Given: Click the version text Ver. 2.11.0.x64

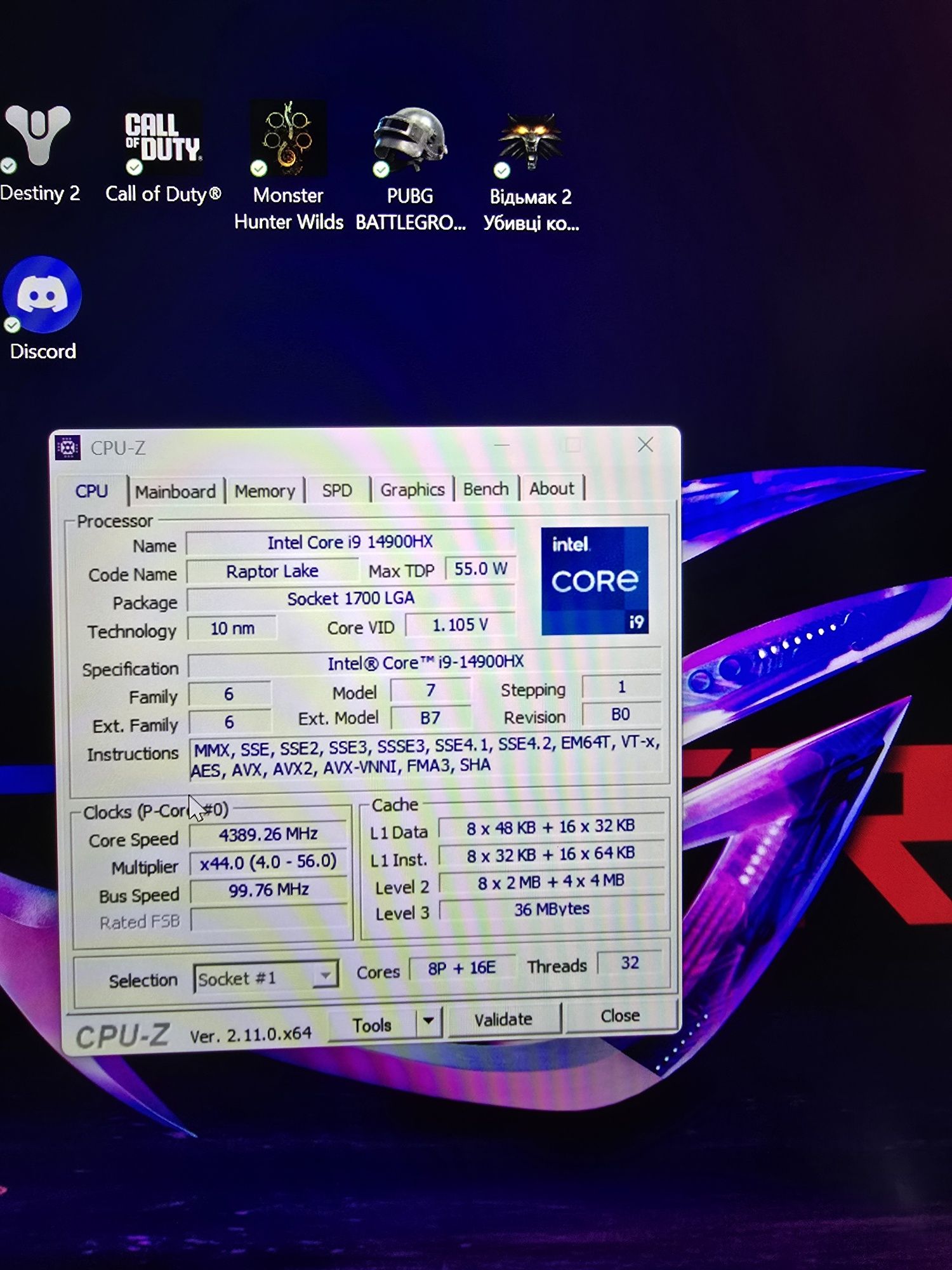Looking at the screenshot, I should pos(251,1035).
